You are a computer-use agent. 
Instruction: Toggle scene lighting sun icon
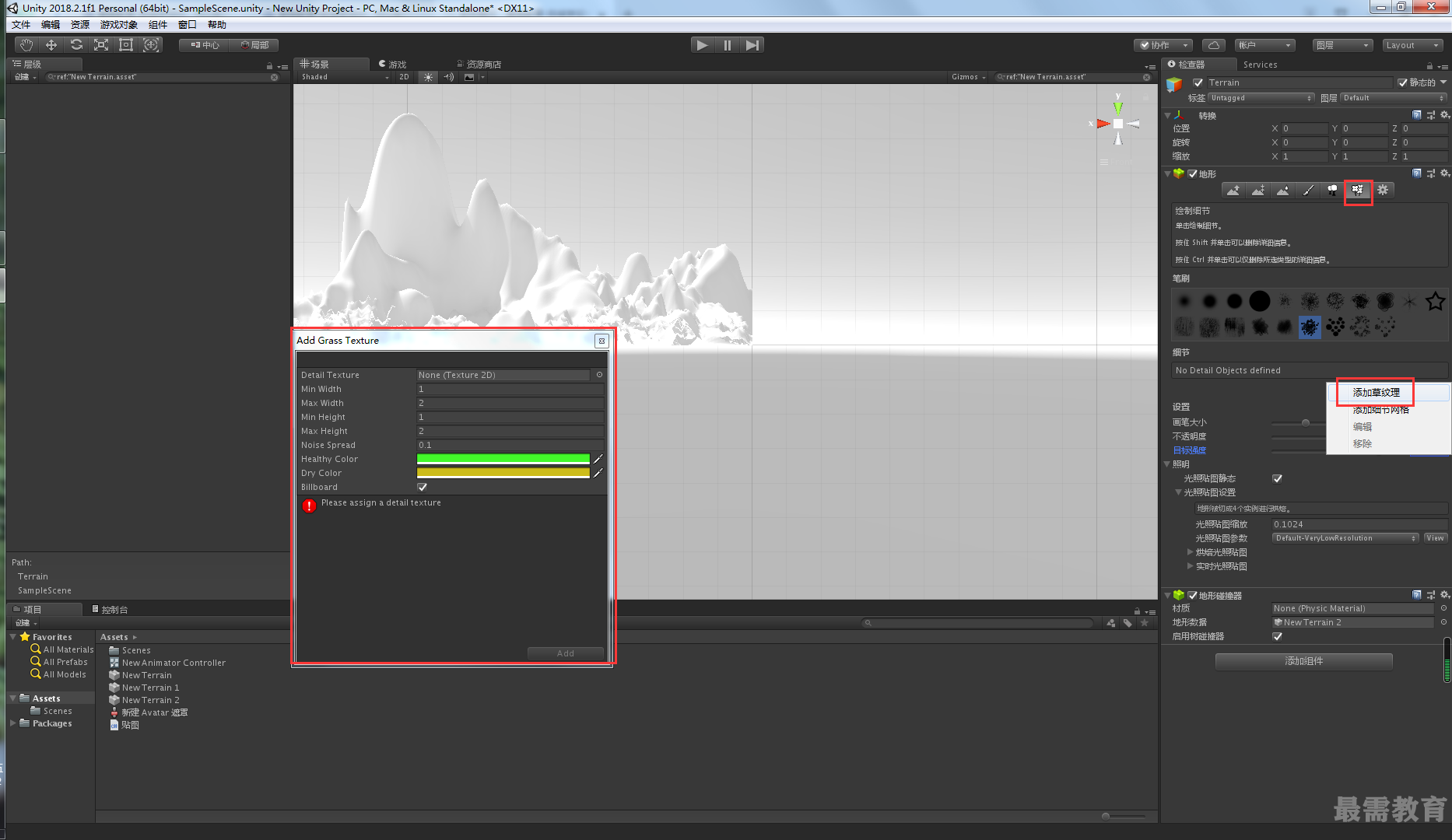[428, 77]
